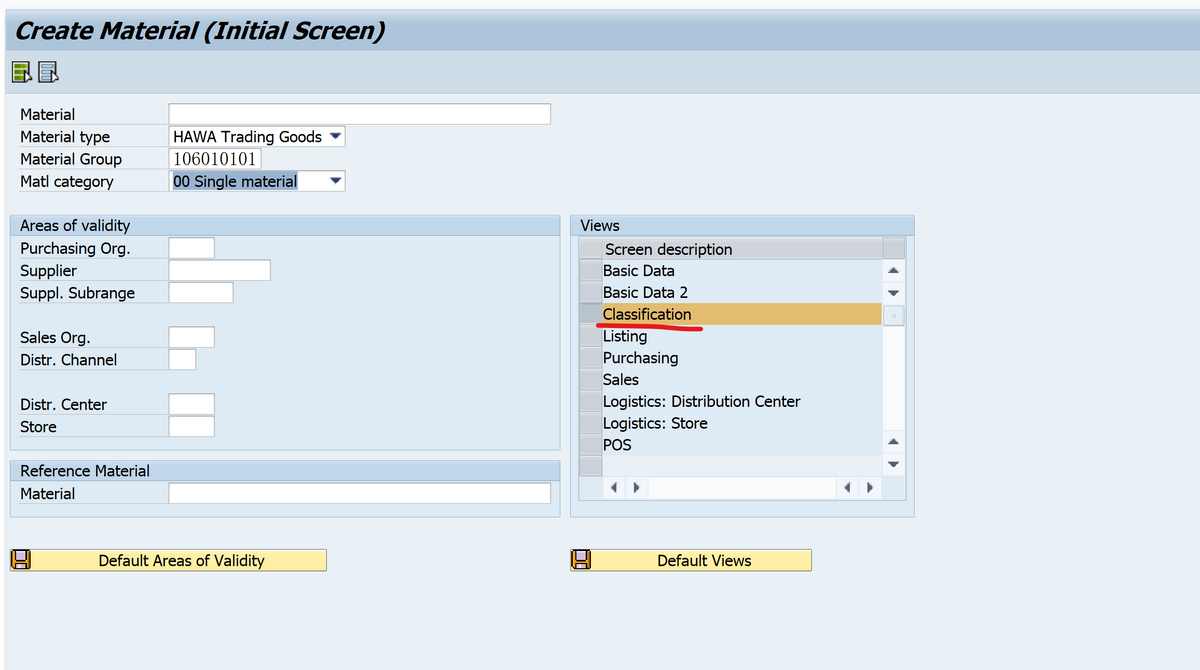This screenshot has height=670, width=1200.
Task: Click the right arrow below the Views list
Action: point(636,487)
